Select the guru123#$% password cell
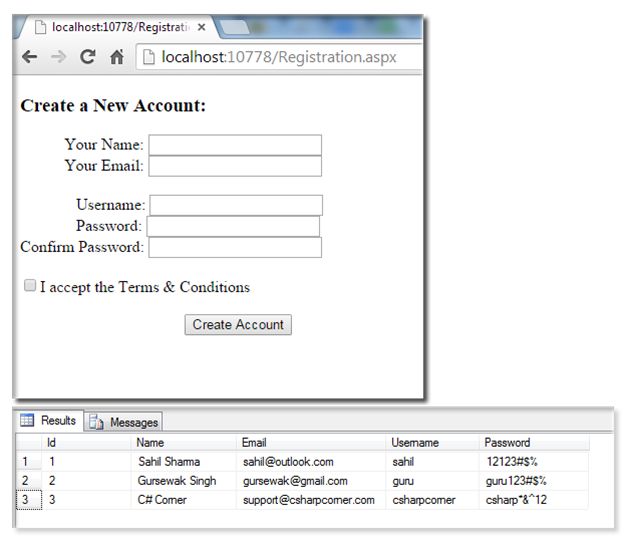The image size is (624, 536). point(534,481)
